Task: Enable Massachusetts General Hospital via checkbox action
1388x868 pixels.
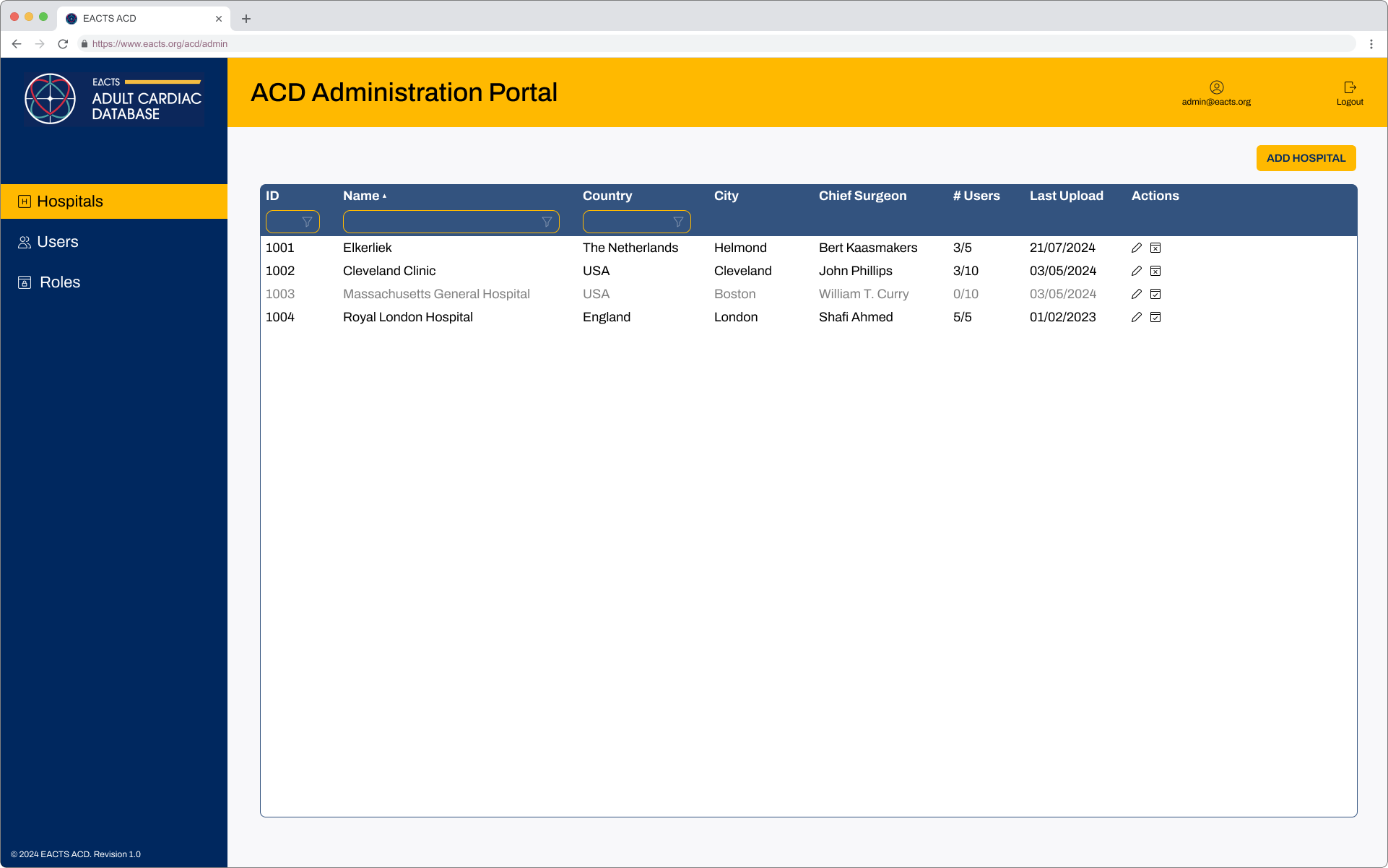Action: tap(1156, 294)
